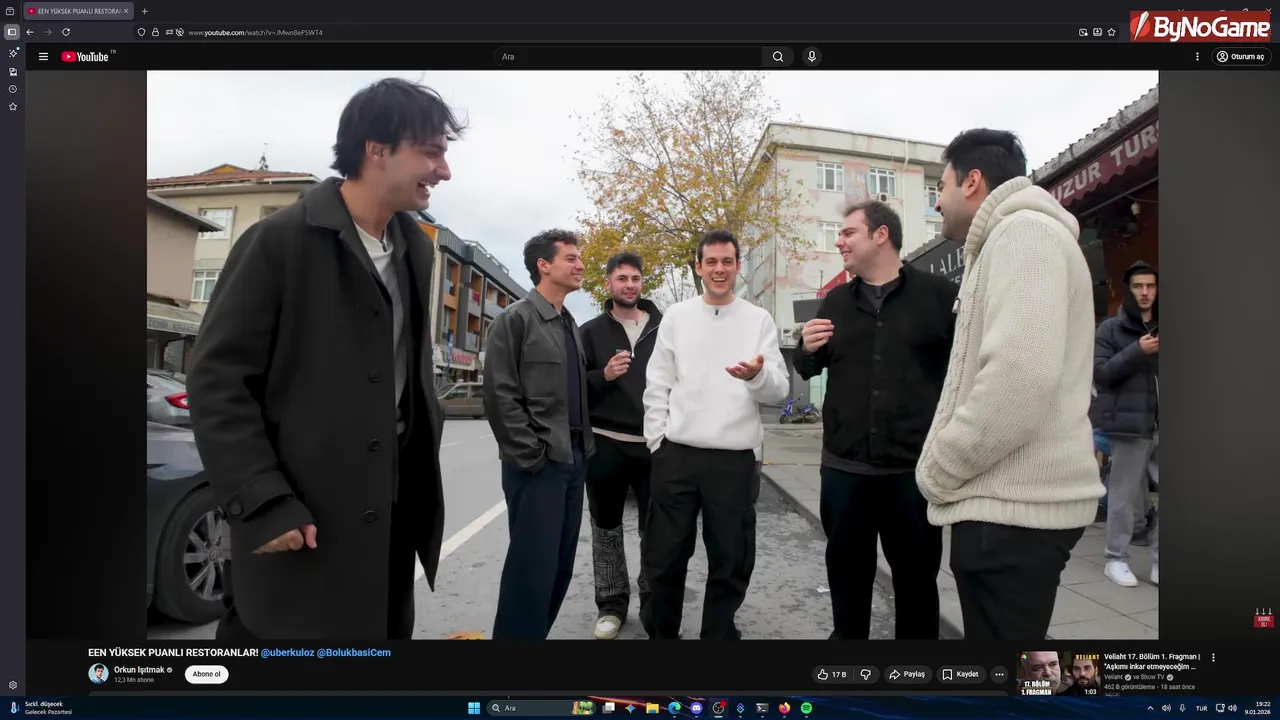Open the @BolukbasiCem channel mention link
Screen dimensions: 1280x720
[x=354, y=652]
